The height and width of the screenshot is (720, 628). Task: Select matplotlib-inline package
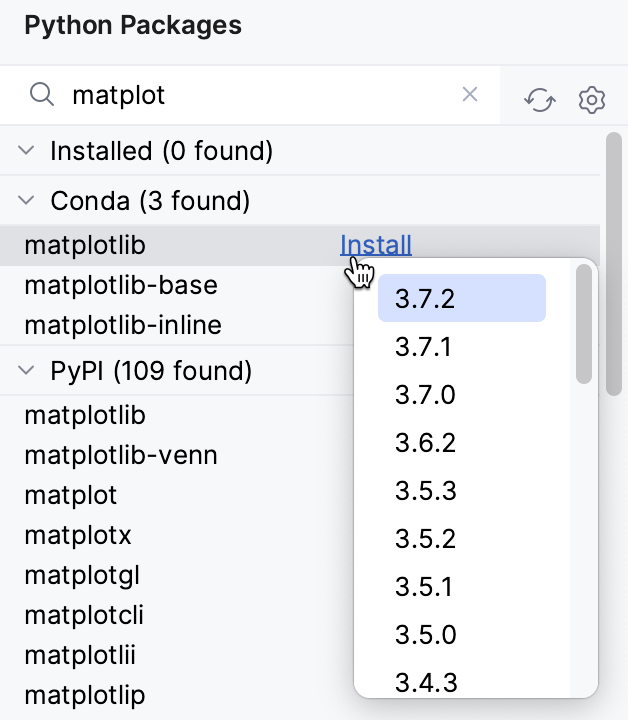coord(123,325)
